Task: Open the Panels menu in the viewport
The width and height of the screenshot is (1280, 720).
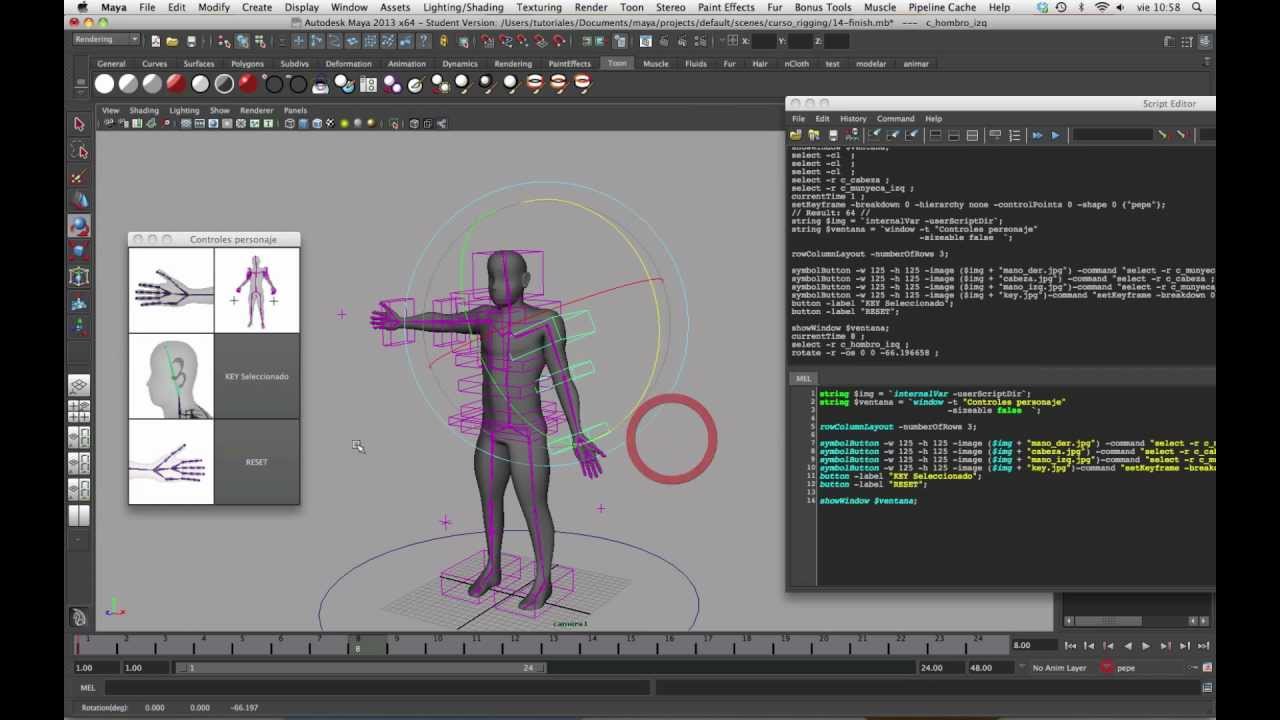Action: tap(295, 110)
